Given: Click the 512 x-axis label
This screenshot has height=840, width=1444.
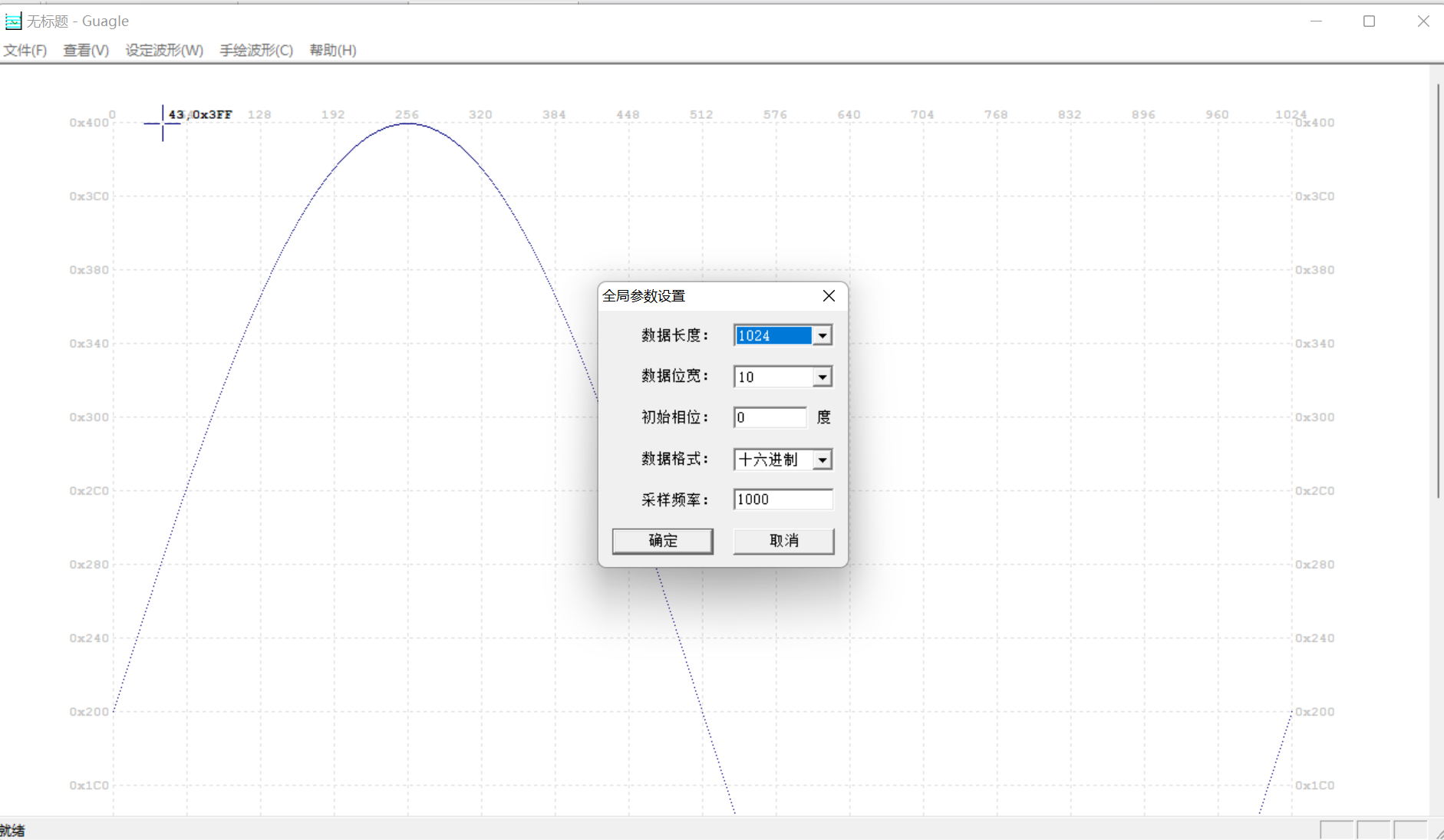Looking at the screenshot, I should click(x=701, y=114).
